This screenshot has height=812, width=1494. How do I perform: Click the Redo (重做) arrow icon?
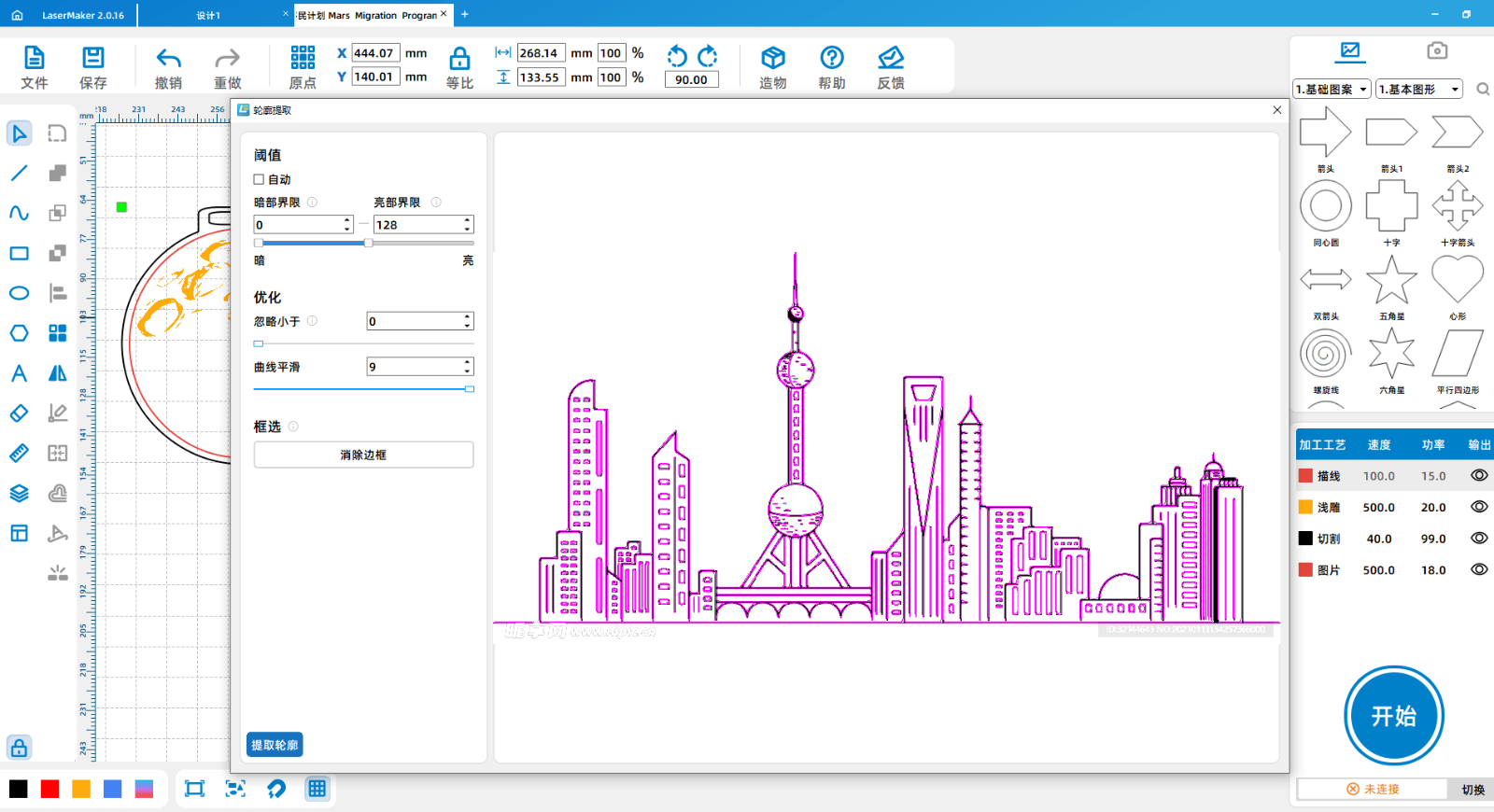(x=227, y=59)
